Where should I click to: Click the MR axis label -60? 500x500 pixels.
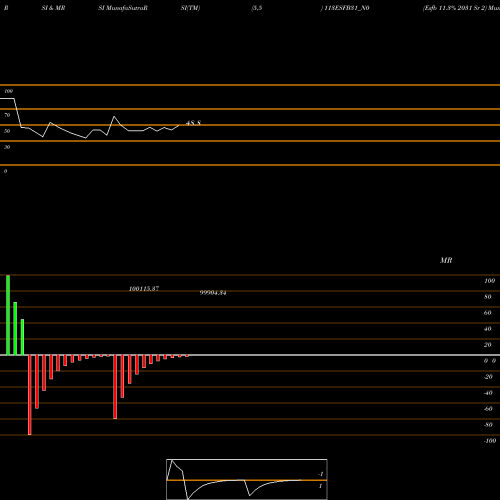tap(488, 409)
